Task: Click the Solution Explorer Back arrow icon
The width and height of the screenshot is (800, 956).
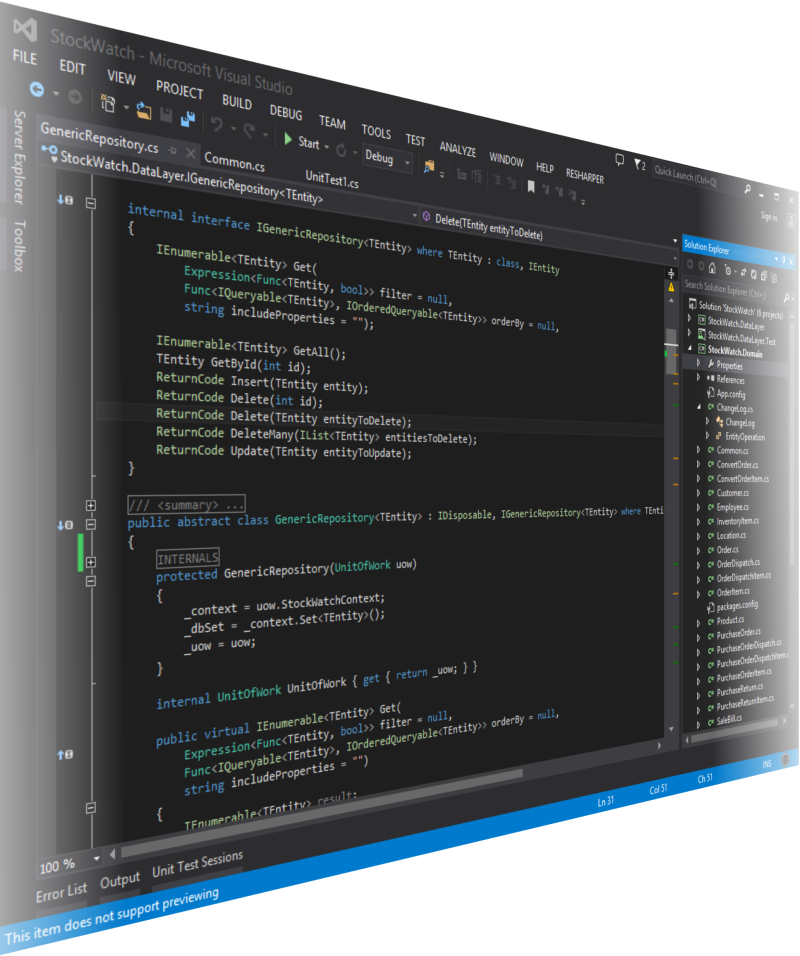Action: (x=690, y=265)
